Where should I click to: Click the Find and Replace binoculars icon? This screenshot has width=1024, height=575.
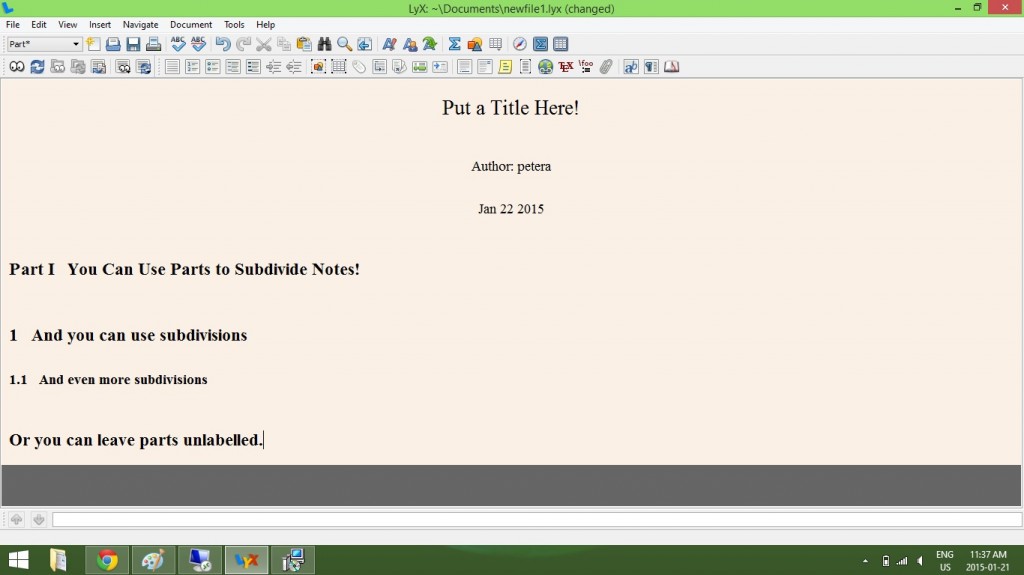pyautogui.click(x=324, y=44)
